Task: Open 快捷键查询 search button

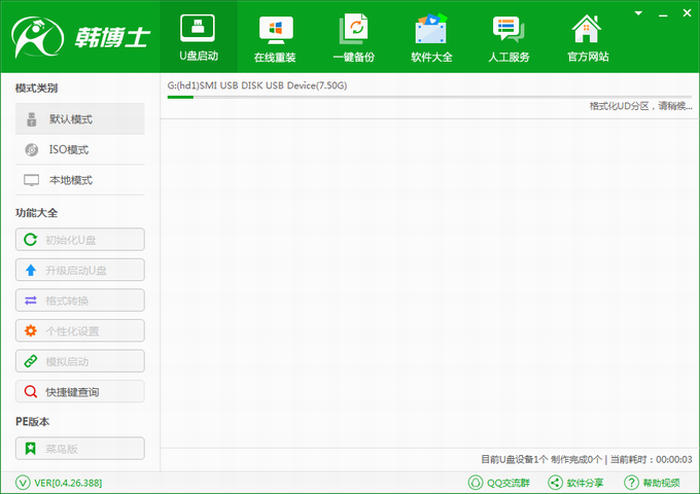Action: [80, 392]
